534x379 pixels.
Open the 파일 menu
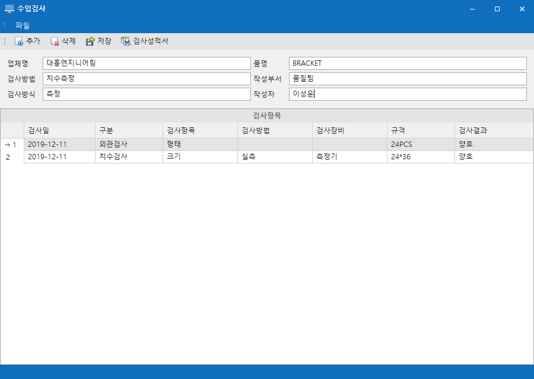point(22,25)
